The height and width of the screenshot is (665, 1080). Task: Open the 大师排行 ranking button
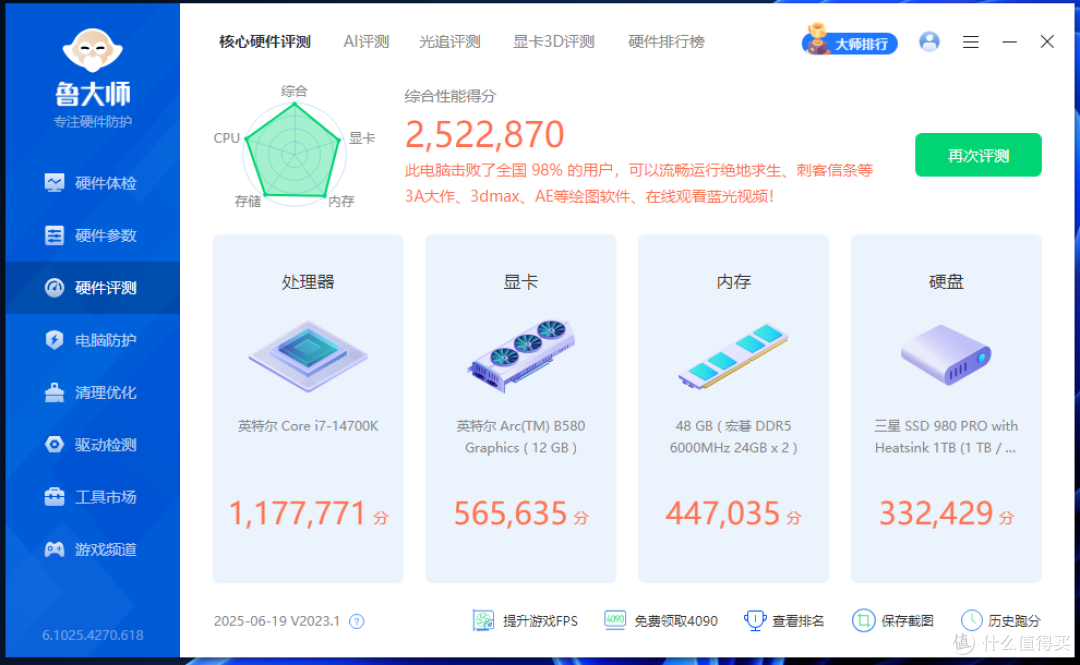click(850, 41)
